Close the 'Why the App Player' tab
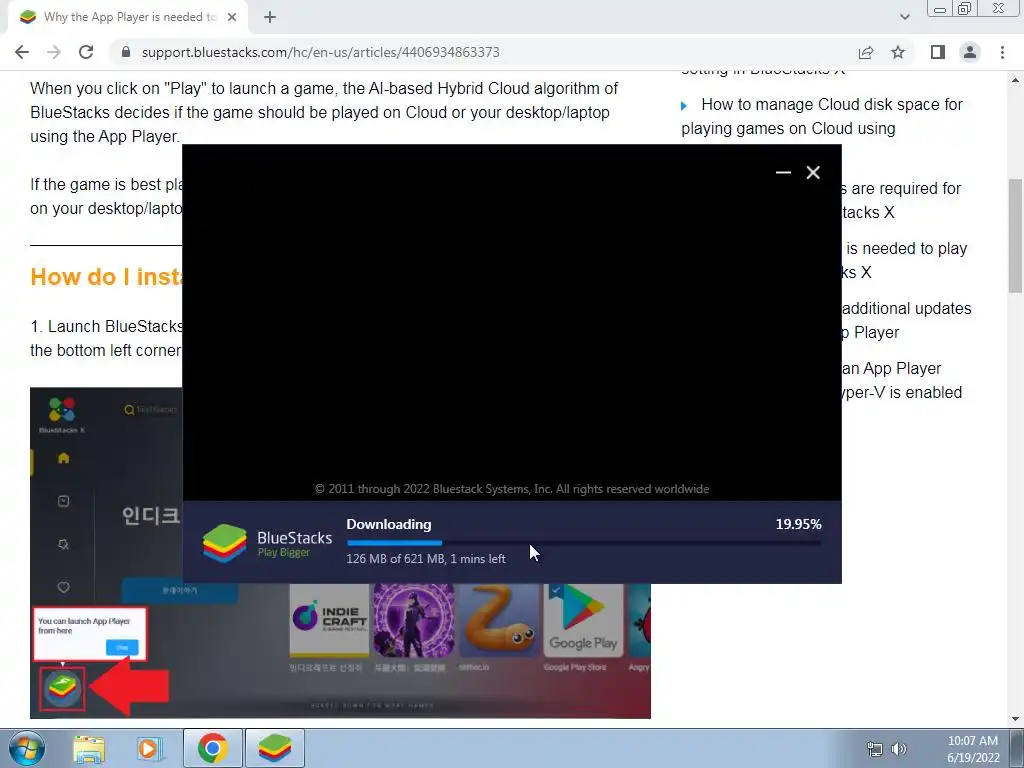The width and height of the screenshot is (1024, 768). click(x=232, y=18)
